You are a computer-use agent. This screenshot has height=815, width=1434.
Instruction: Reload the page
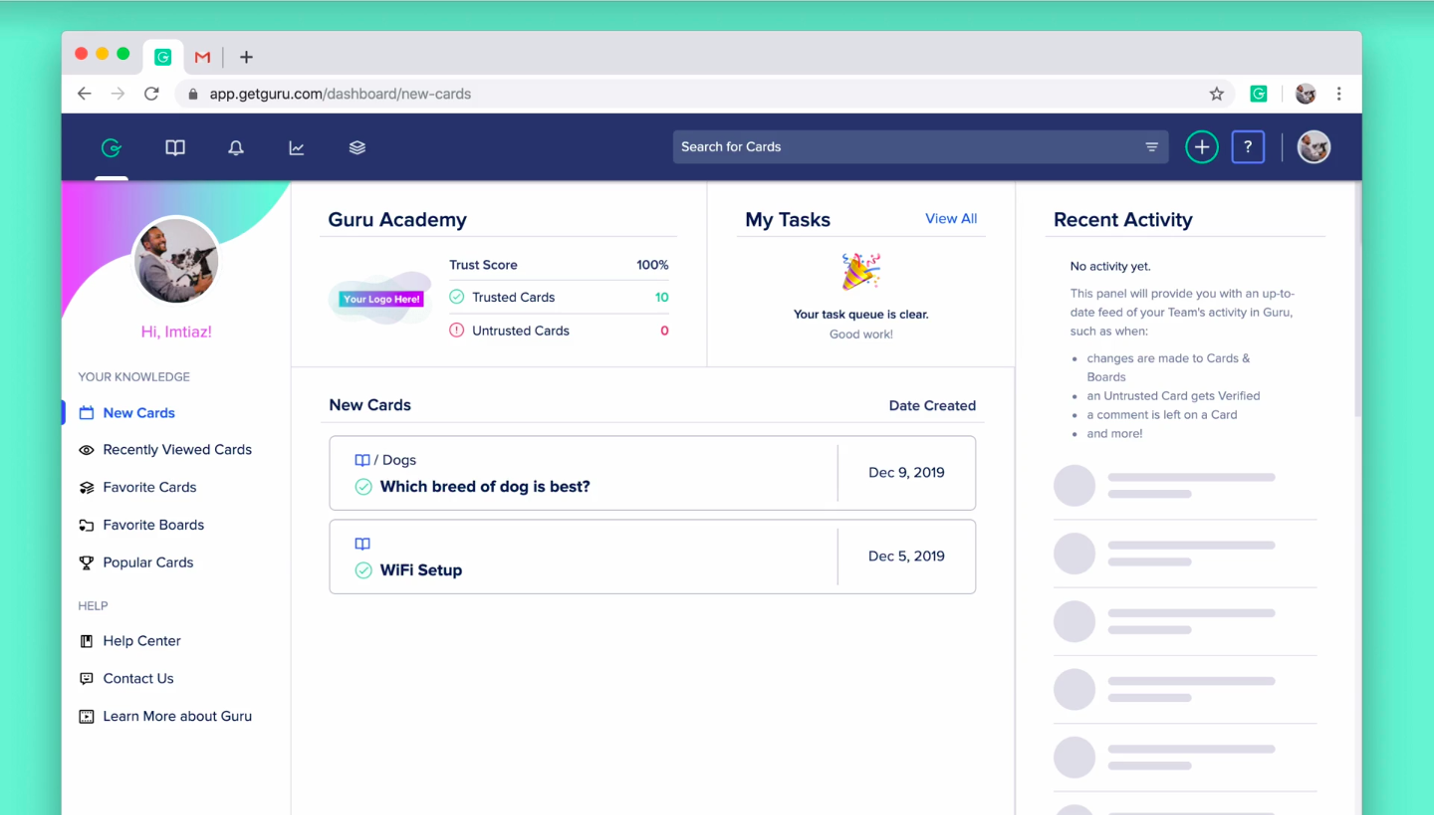click(x=152, y=94)
